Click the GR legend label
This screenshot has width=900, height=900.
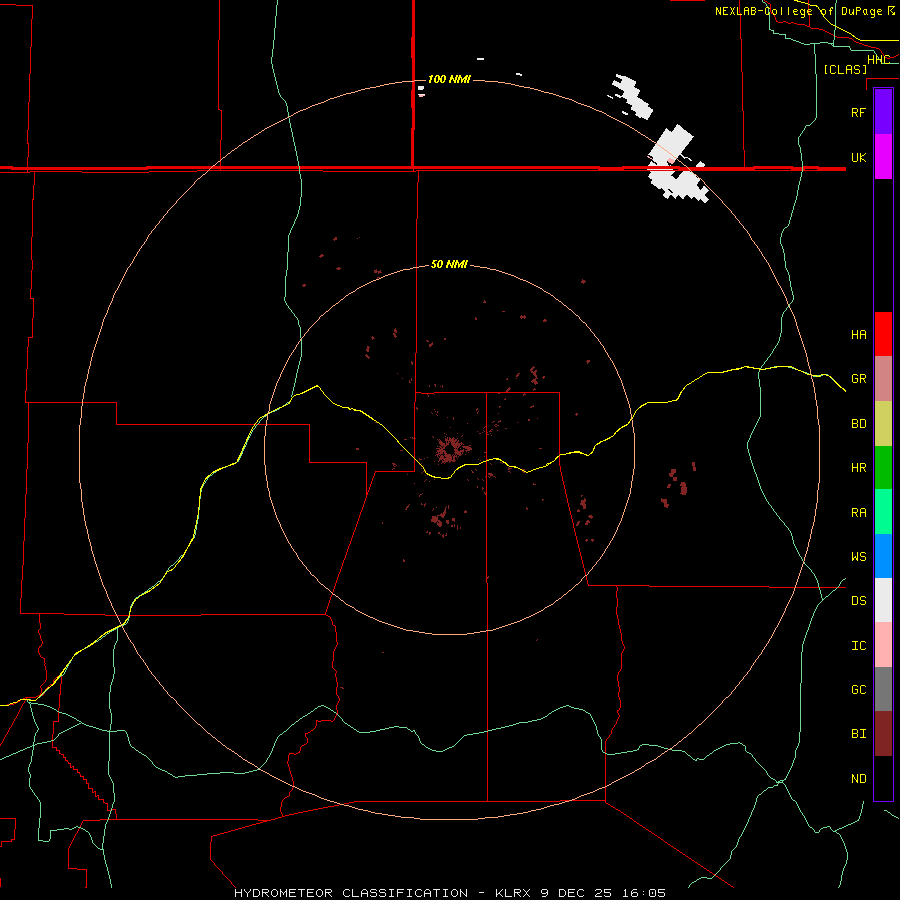point(858,379)
